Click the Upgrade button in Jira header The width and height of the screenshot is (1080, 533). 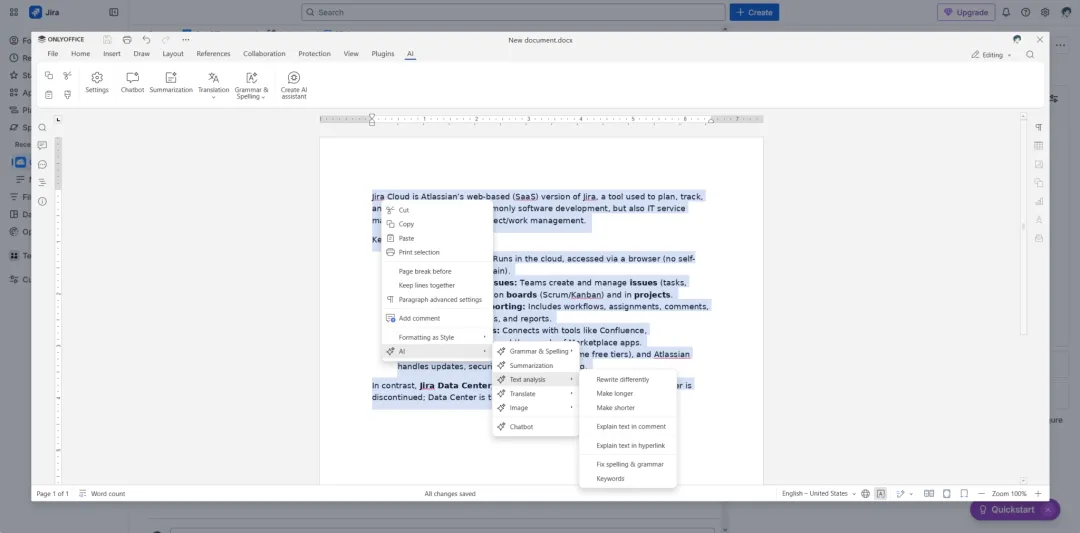pyautogui.click(x=966, y=12)
